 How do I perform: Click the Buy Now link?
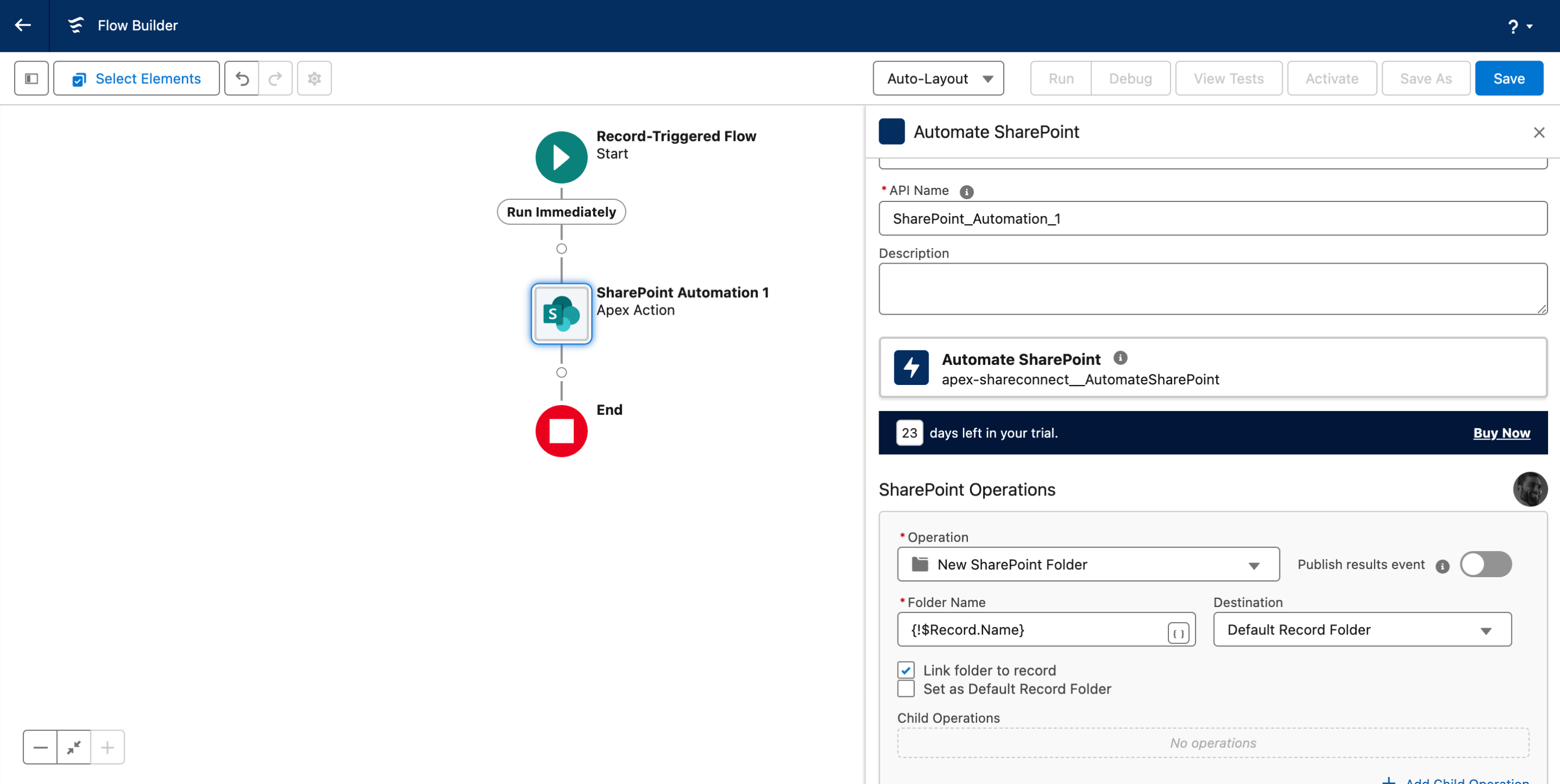(1501, 433)
